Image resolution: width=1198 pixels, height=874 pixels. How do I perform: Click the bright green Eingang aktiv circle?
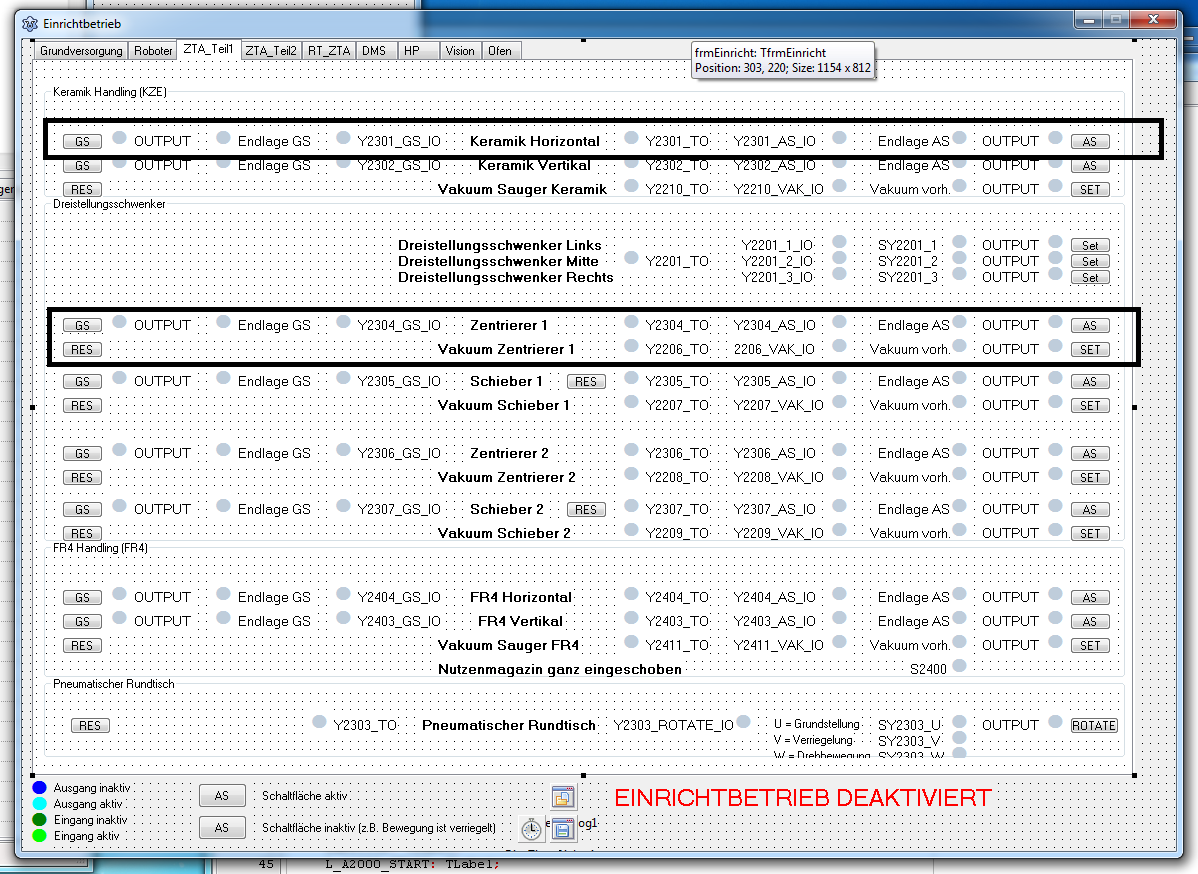[x=40, y=836]
